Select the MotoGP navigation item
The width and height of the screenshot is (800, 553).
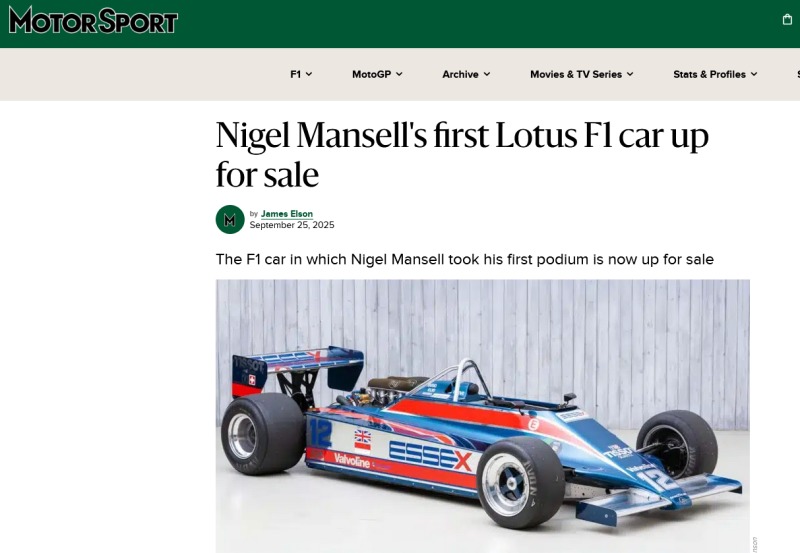pos(371,74)
